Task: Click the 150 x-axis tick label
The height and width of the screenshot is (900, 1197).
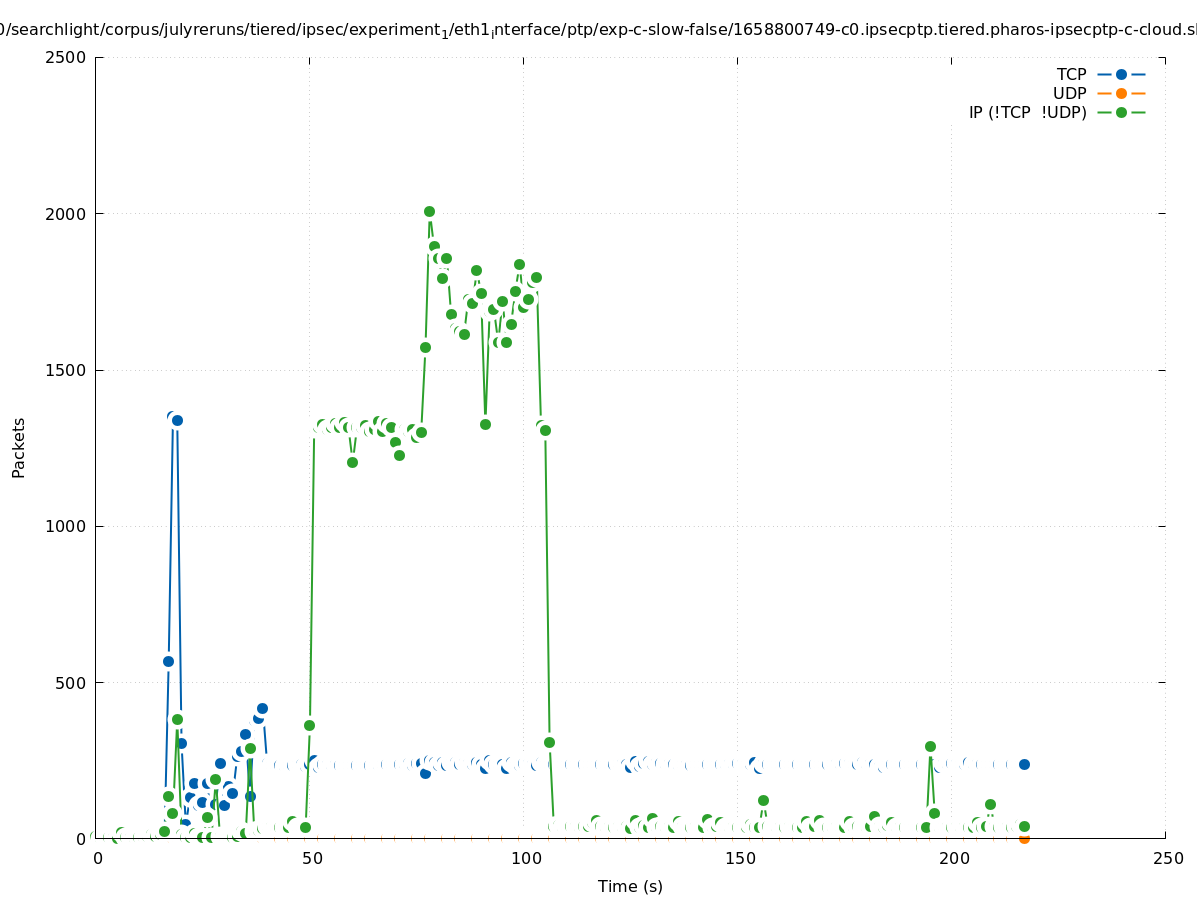Action: point(739,858)
